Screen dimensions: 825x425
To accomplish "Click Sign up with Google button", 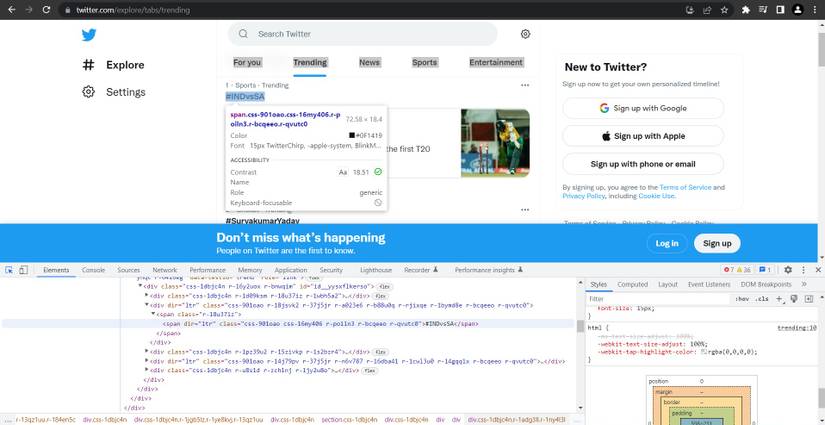I will coord(643,108).
